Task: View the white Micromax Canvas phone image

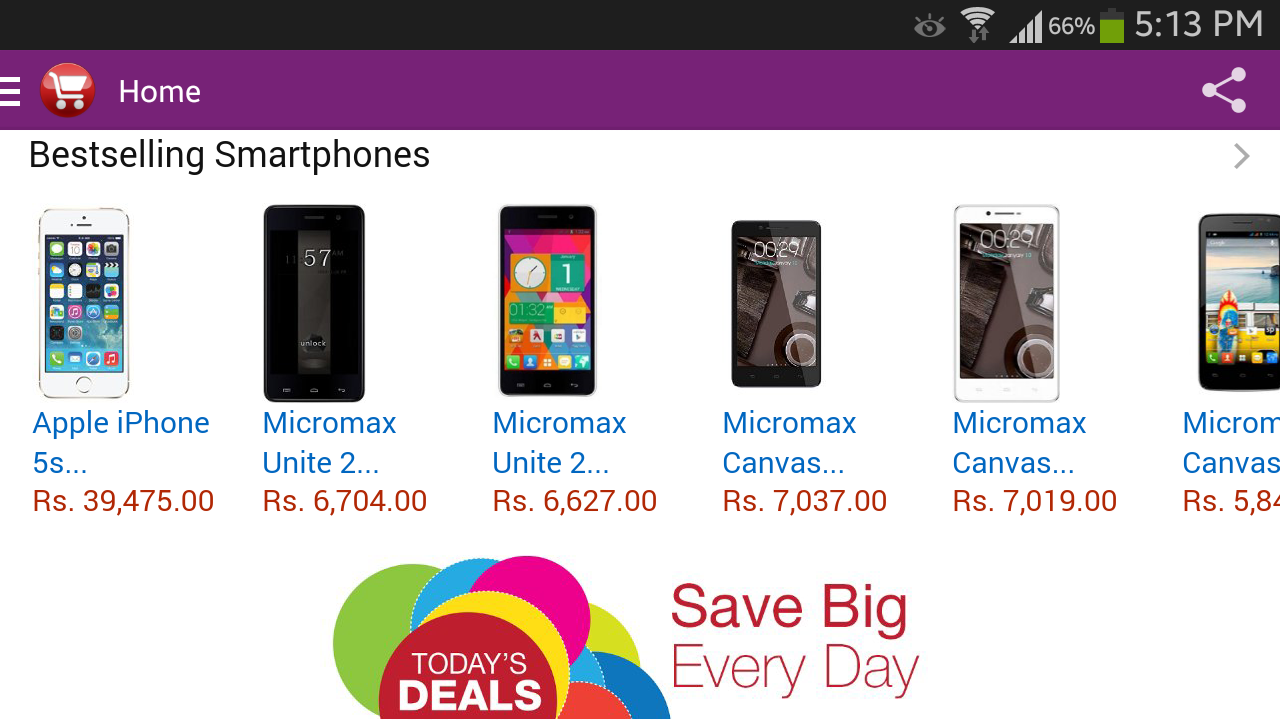Action: pyautogui.click(x=1006, y=303)
